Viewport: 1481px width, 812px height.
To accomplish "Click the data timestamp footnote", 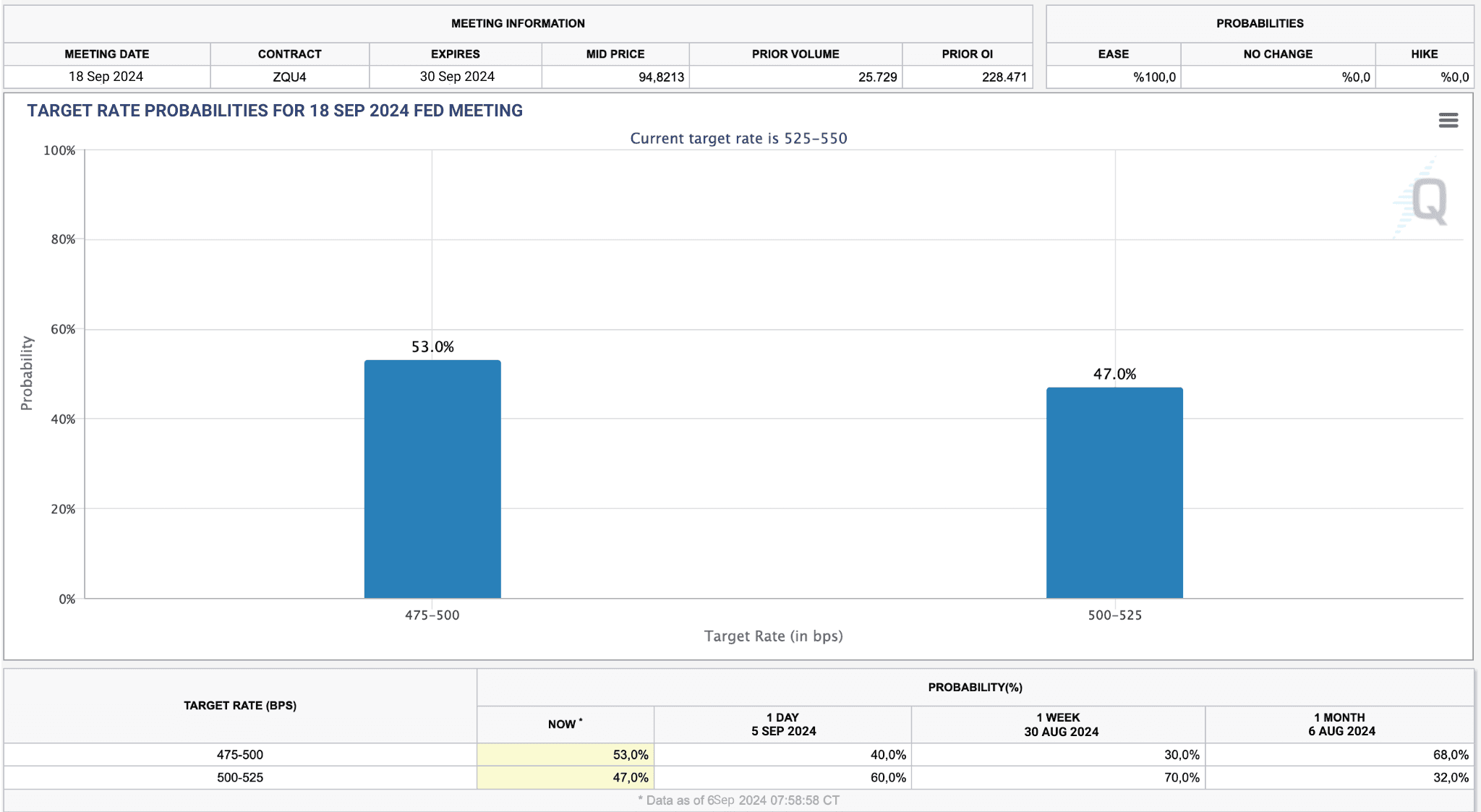I will (738, 800).
